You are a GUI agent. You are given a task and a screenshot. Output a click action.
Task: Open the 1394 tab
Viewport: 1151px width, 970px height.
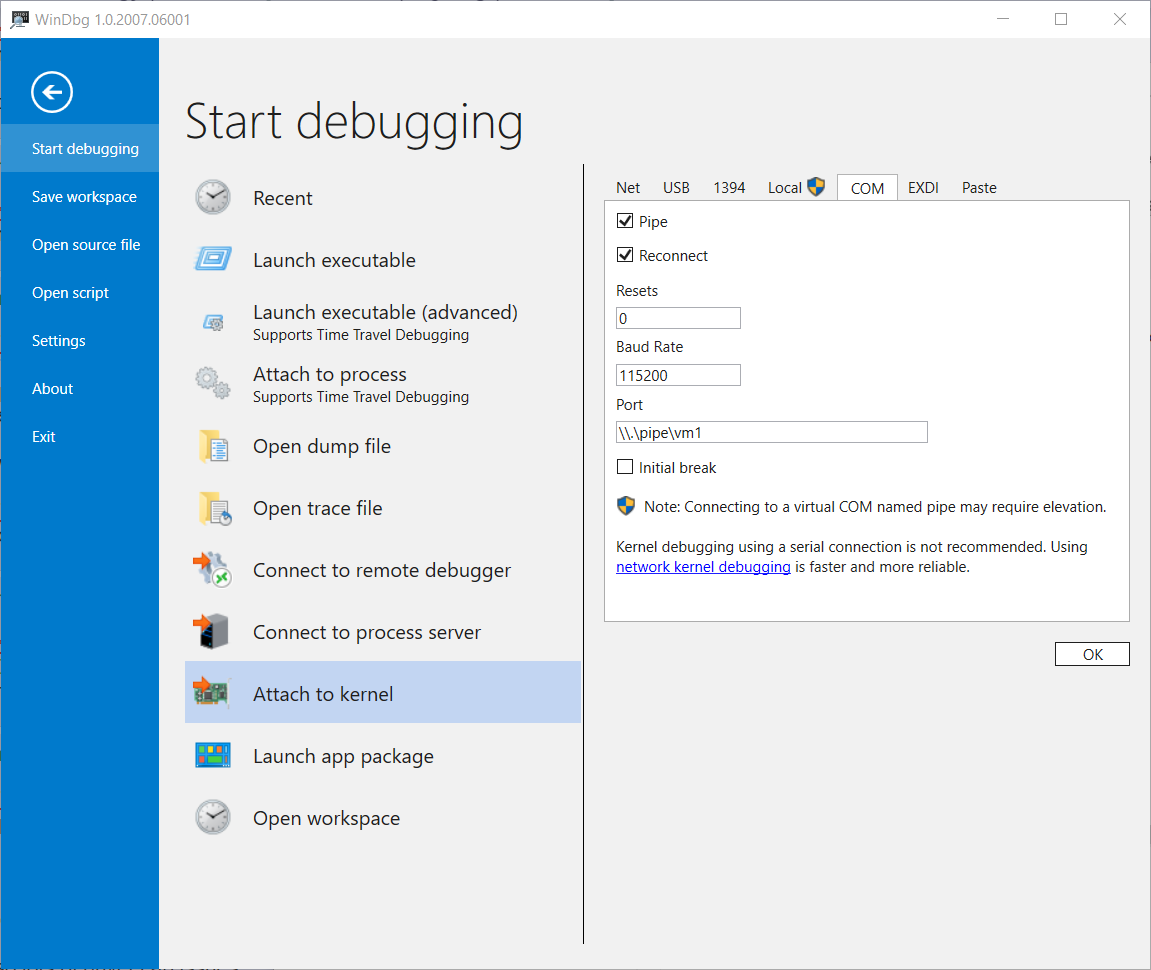(x=729, y=188)
